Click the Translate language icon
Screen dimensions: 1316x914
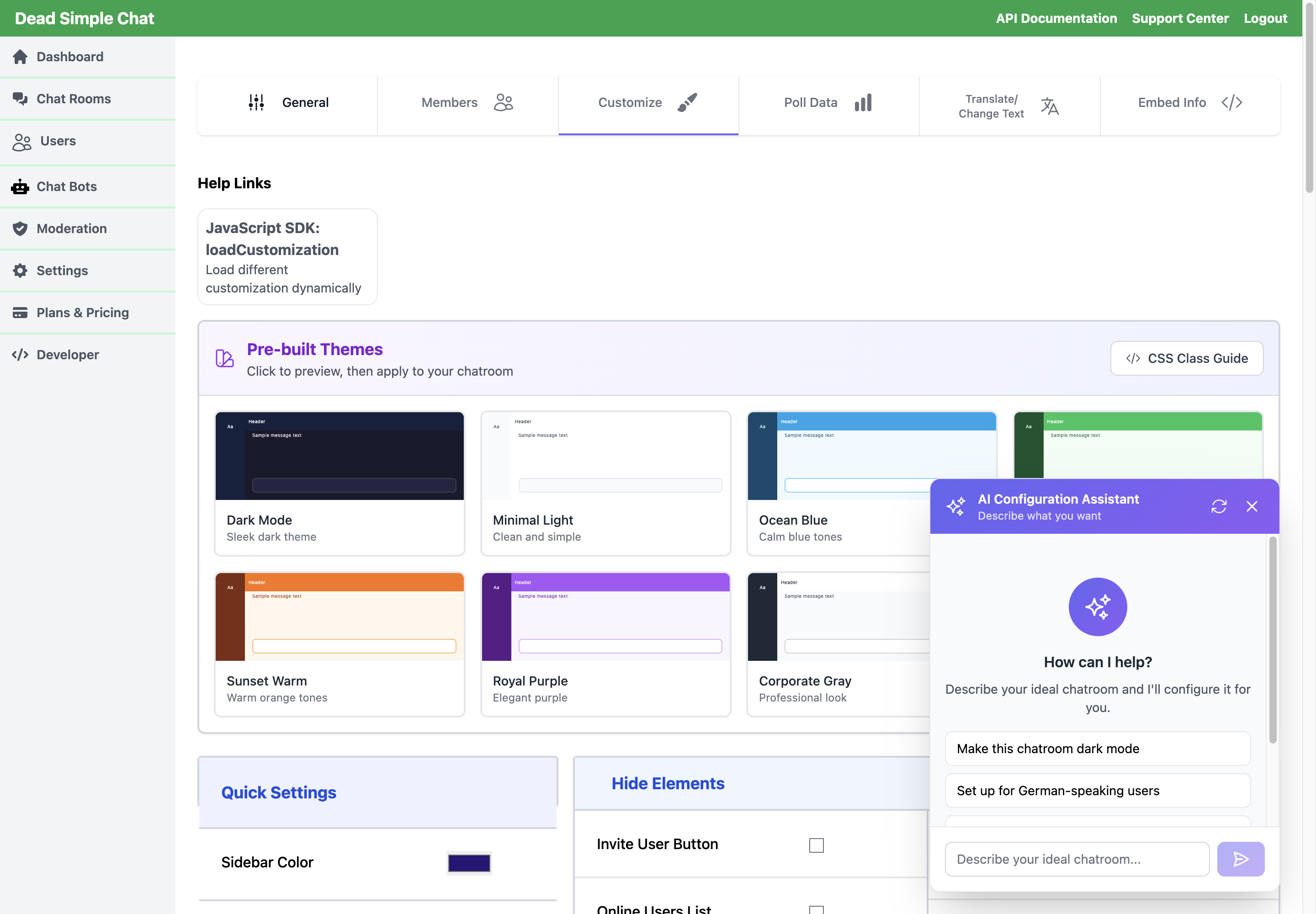pos(1049,106)
